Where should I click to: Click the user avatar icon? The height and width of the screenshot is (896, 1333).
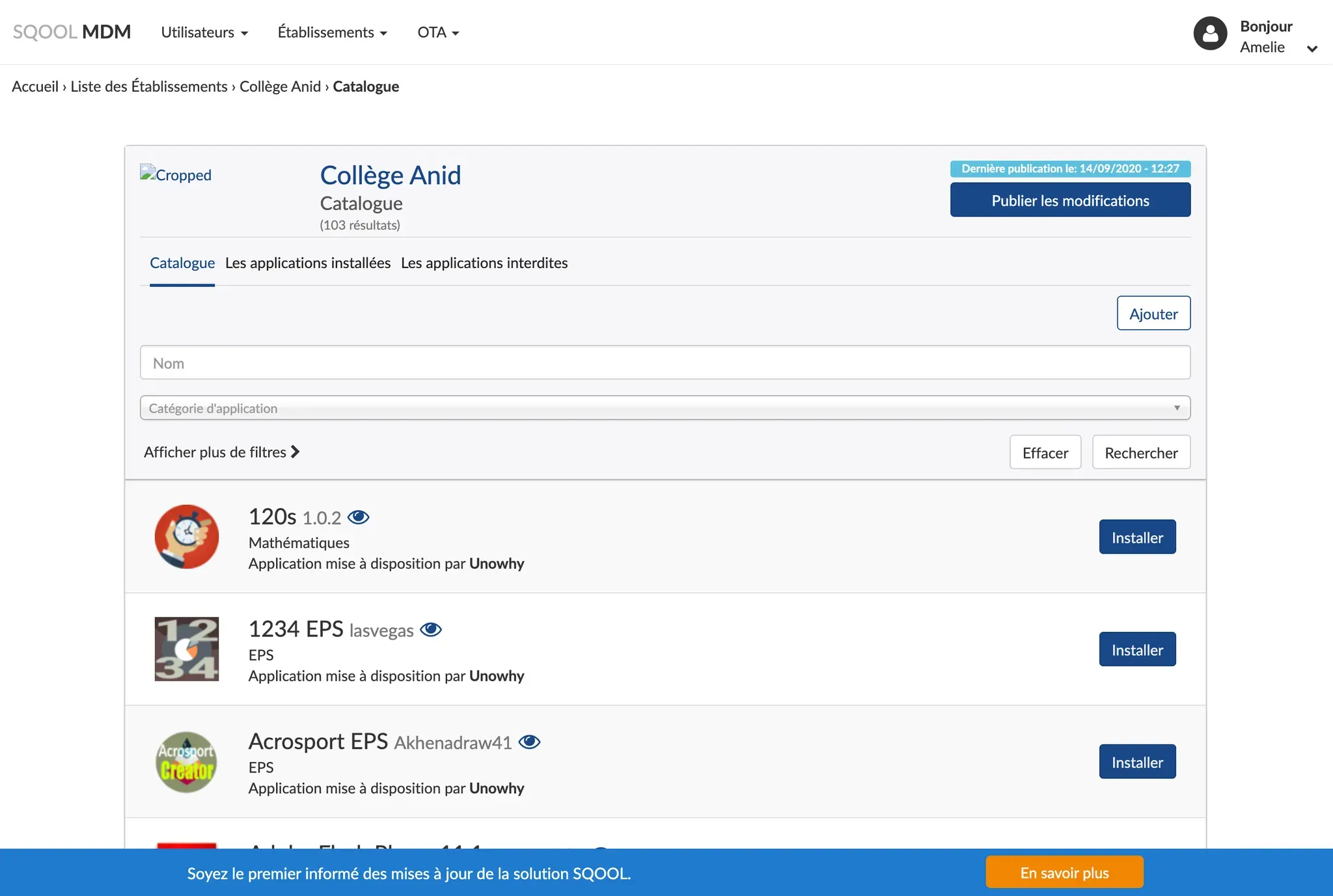1210,33
